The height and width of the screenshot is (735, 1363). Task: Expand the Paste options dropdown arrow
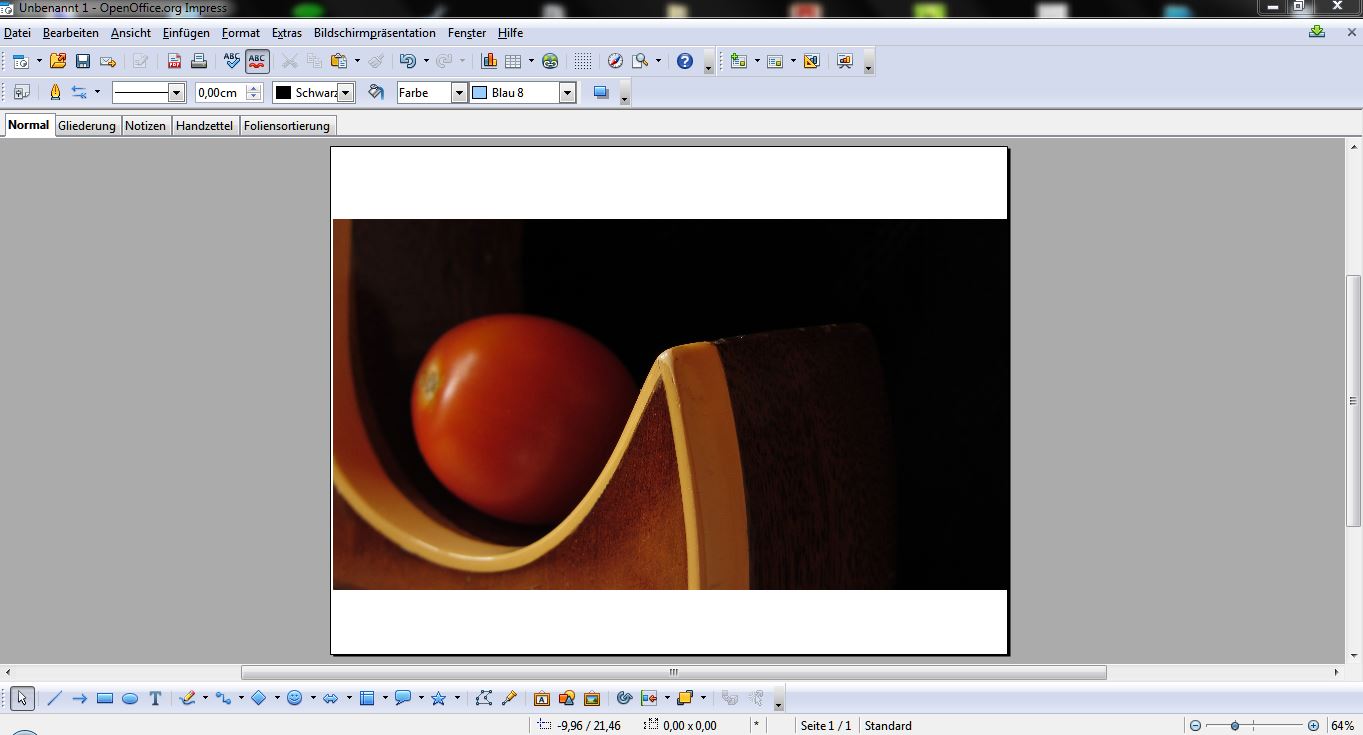point(357,61)
